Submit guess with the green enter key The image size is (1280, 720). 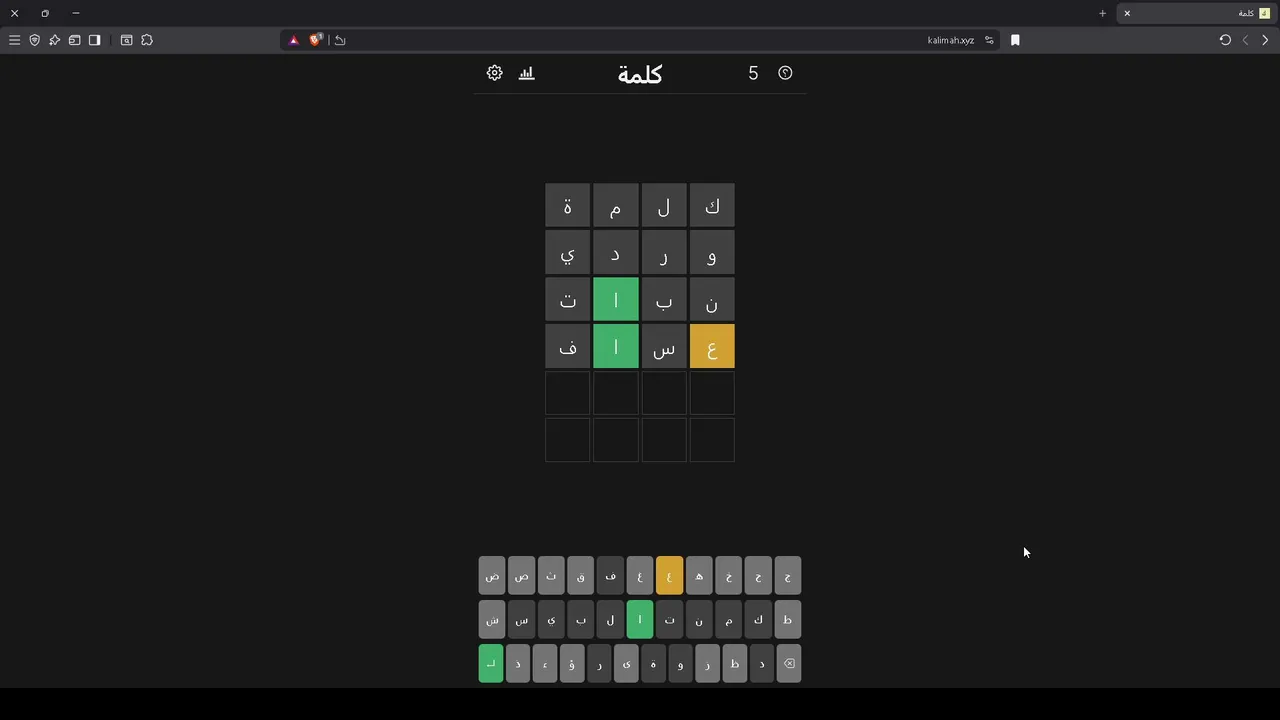pyautogui.click(x=491, y=663)
